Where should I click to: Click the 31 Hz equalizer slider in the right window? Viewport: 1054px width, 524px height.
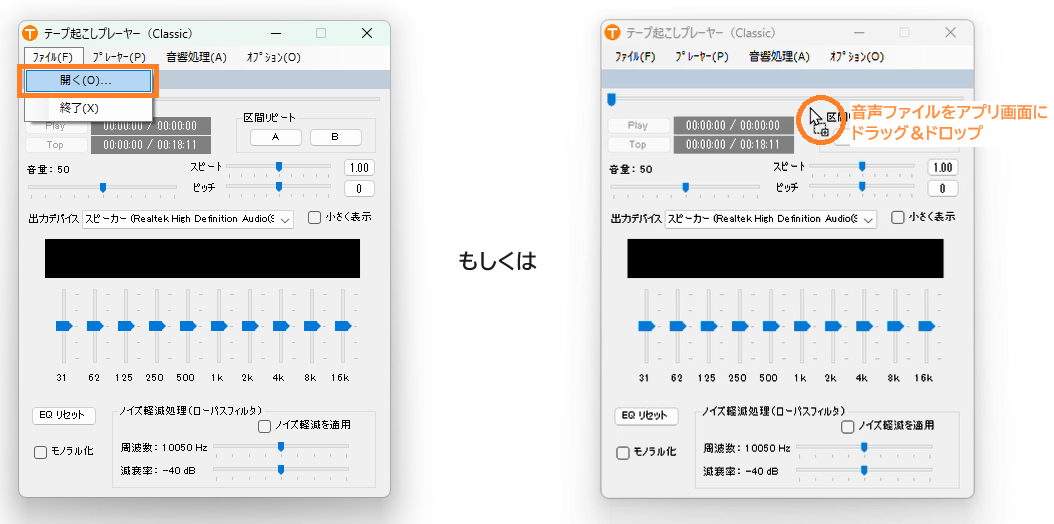coord(646,326)
